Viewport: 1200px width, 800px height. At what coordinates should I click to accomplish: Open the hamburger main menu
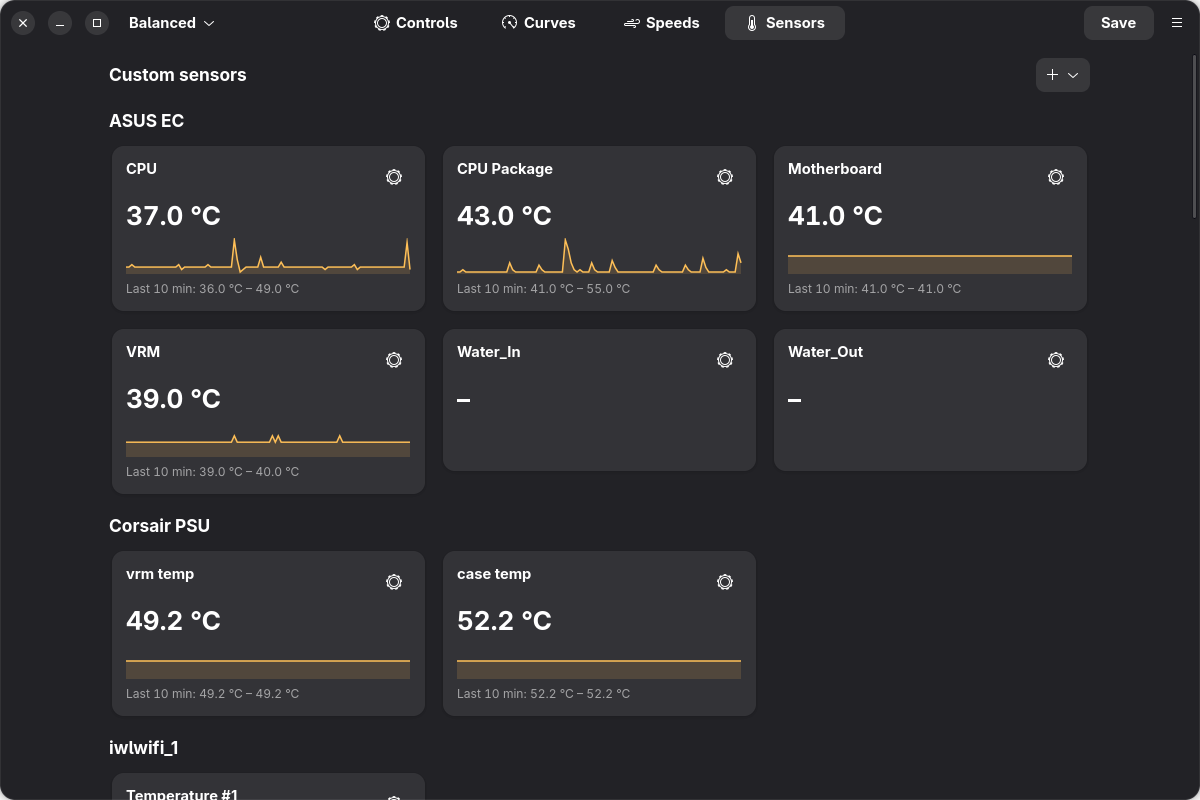pyautogui.click(x=1177, y=23)
